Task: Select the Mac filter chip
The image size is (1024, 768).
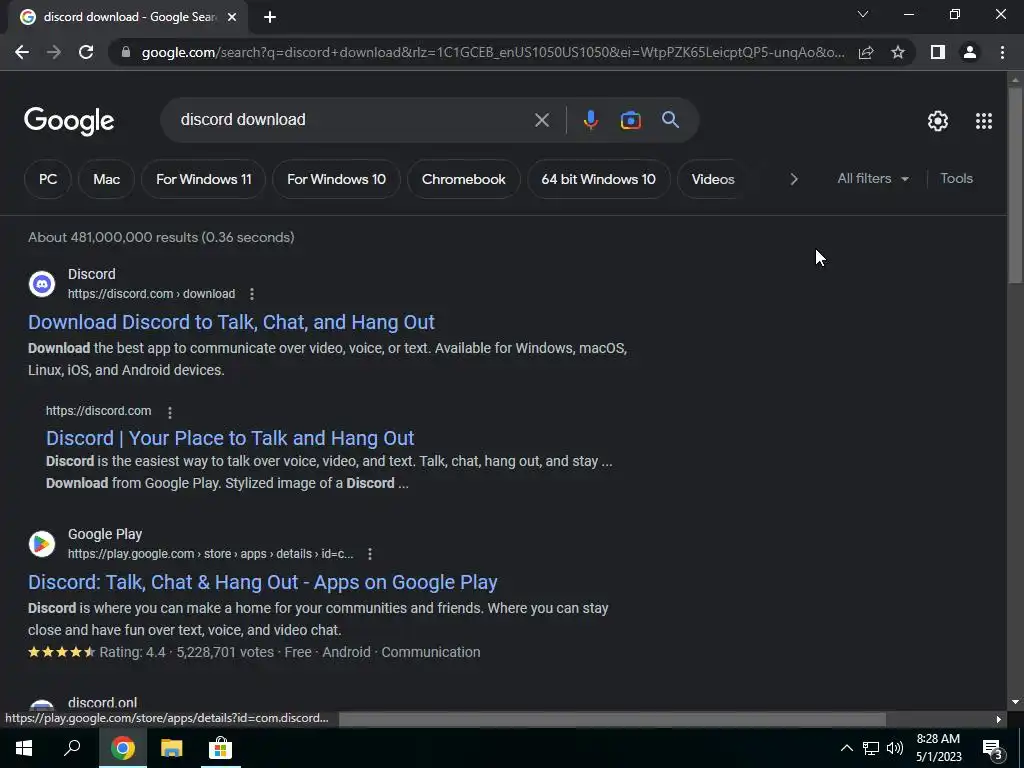Action: 106,179
